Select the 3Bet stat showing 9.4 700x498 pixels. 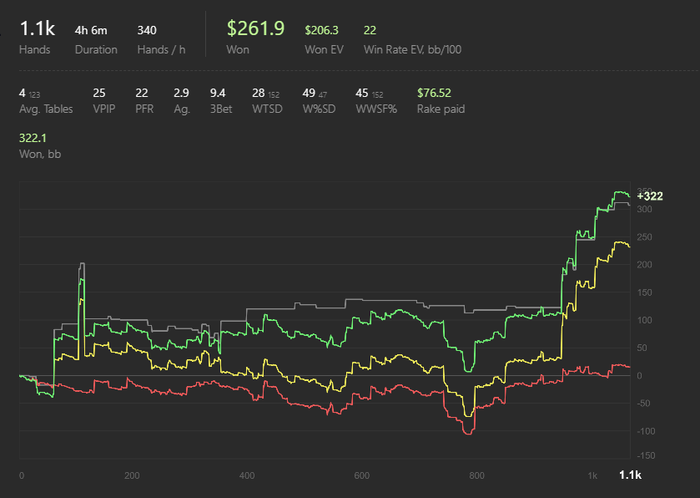[220, 100]
